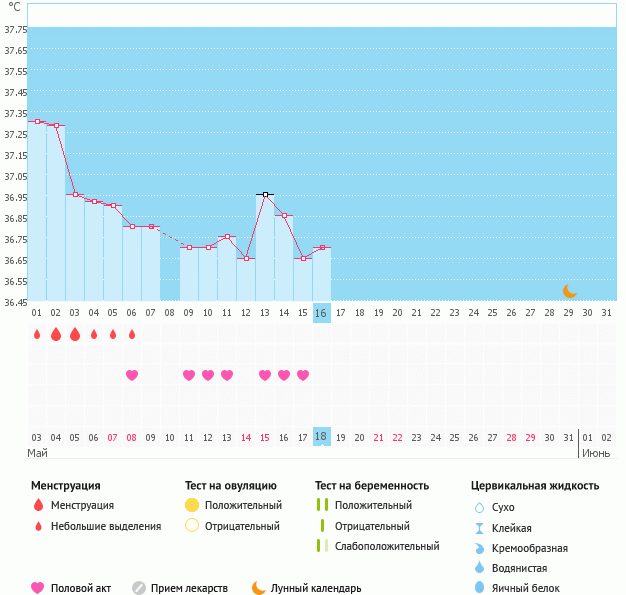626x595 pixels.
Task: Select highlighted cycle day 16
Action: click(x=321, y=313)
